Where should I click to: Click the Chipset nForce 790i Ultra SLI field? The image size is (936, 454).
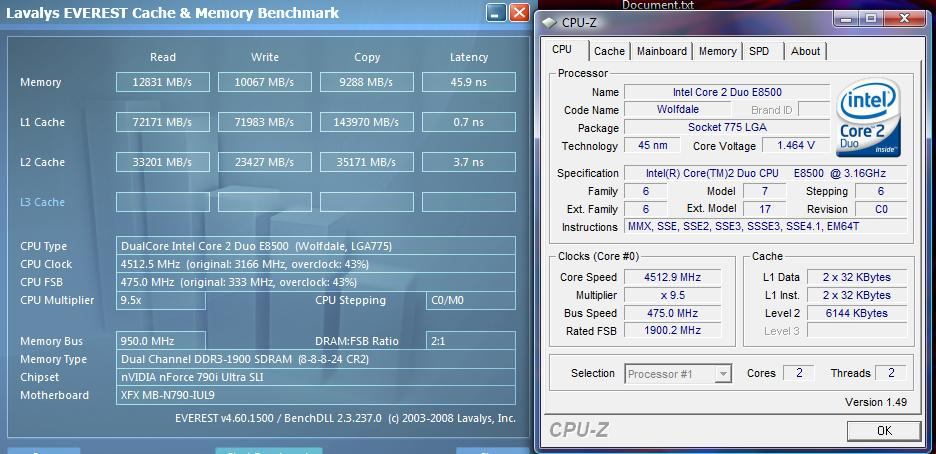(316, 377)
